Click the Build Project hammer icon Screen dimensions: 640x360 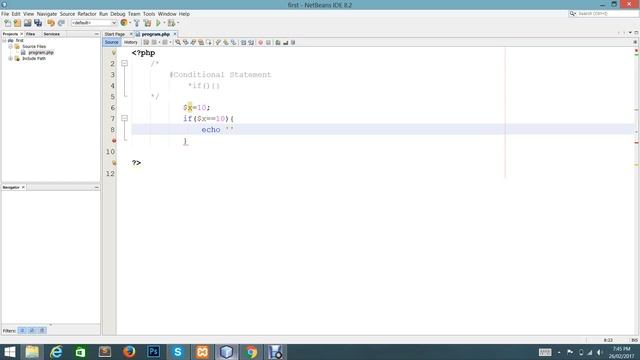click(x=137, y=23)
